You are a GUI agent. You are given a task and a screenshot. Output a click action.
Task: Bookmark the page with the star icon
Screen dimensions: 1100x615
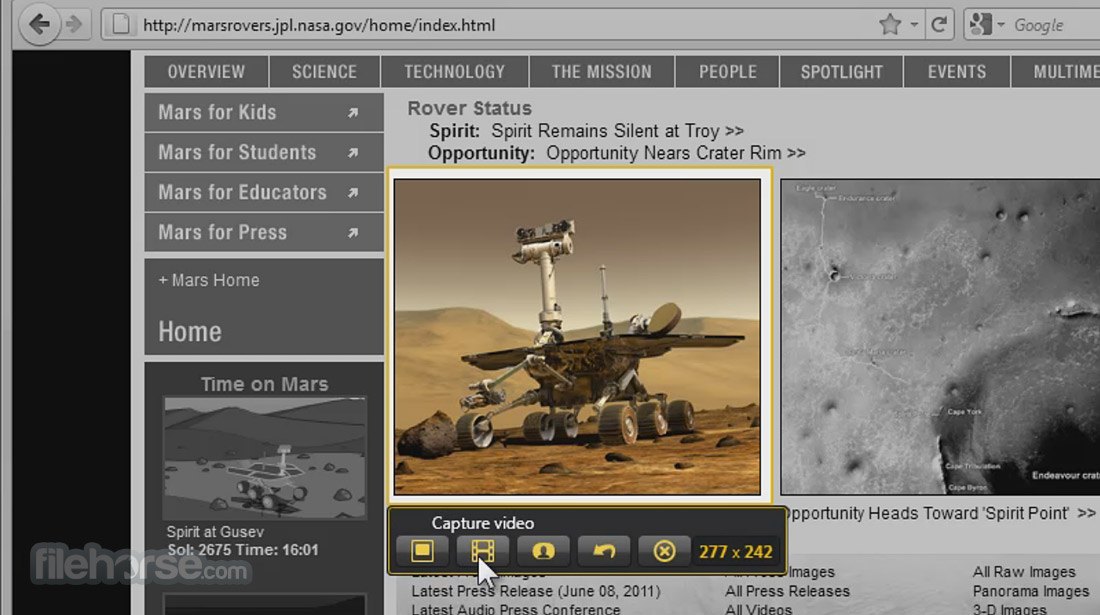tap(890, 25)
